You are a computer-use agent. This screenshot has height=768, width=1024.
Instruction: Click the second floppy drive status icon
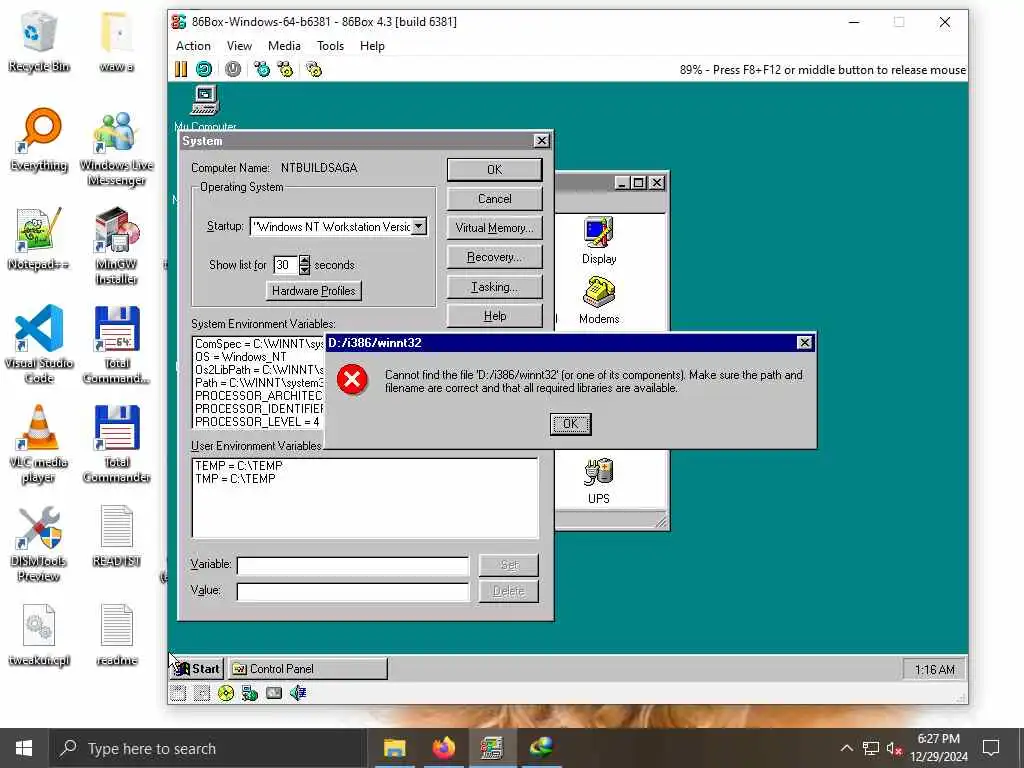point(202,693)
